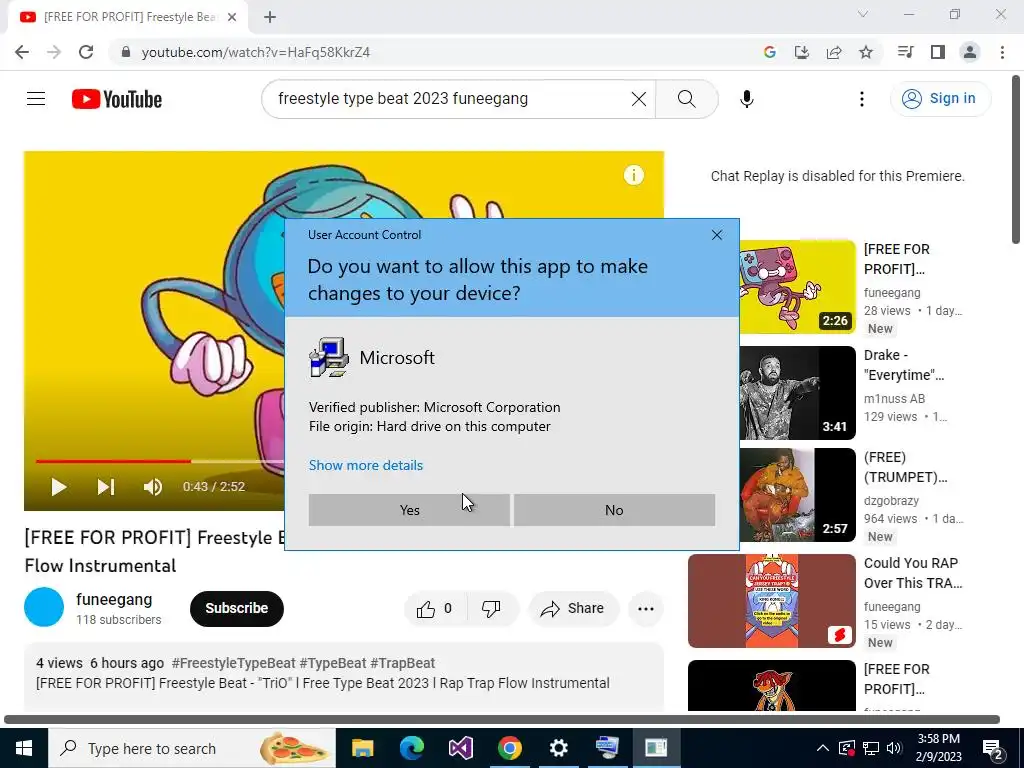1024x768 pixels.
Task: Skip to next video button
Action: coord(106,487)
